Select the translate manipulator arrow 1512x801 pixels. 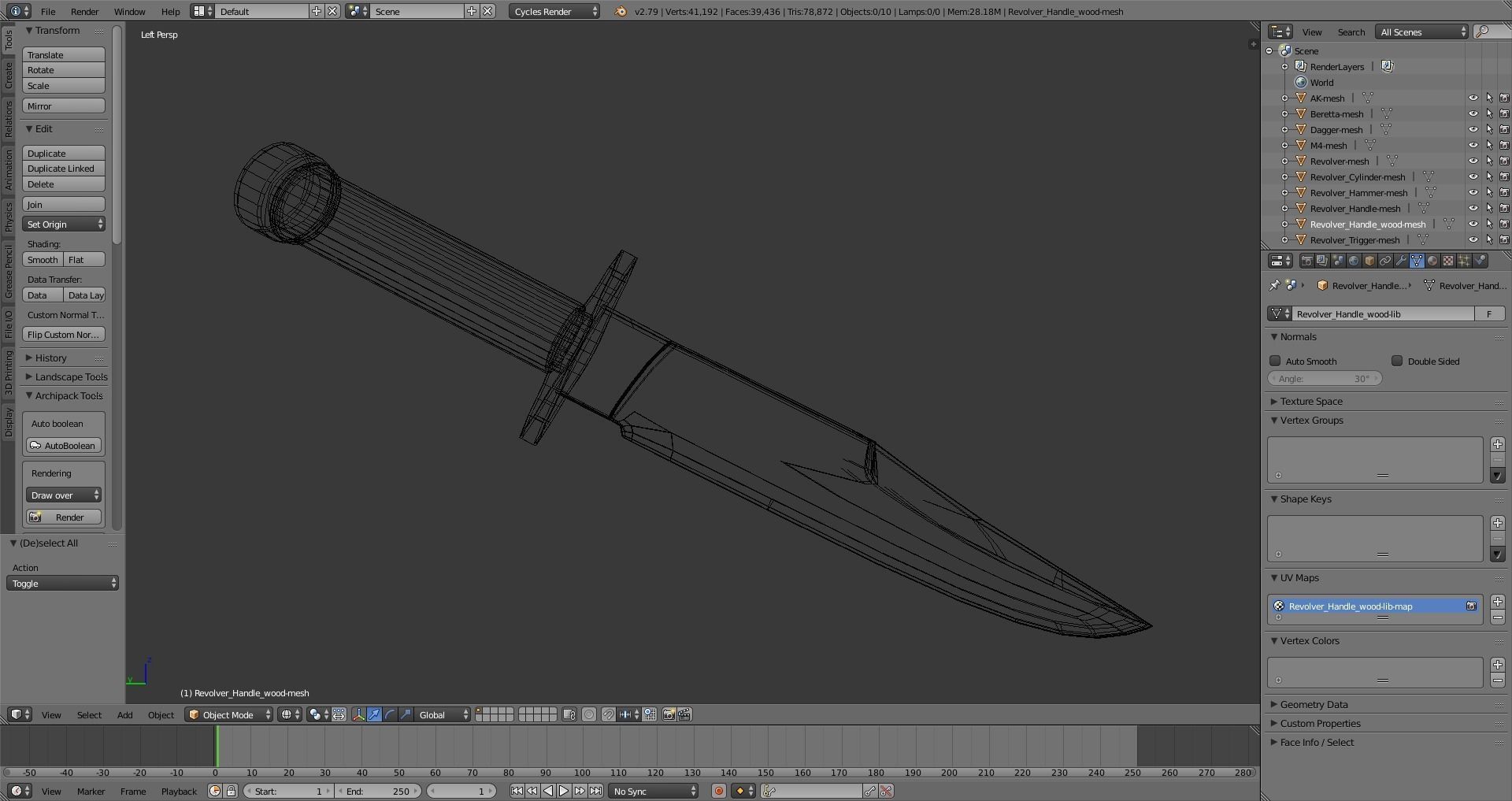374,714
